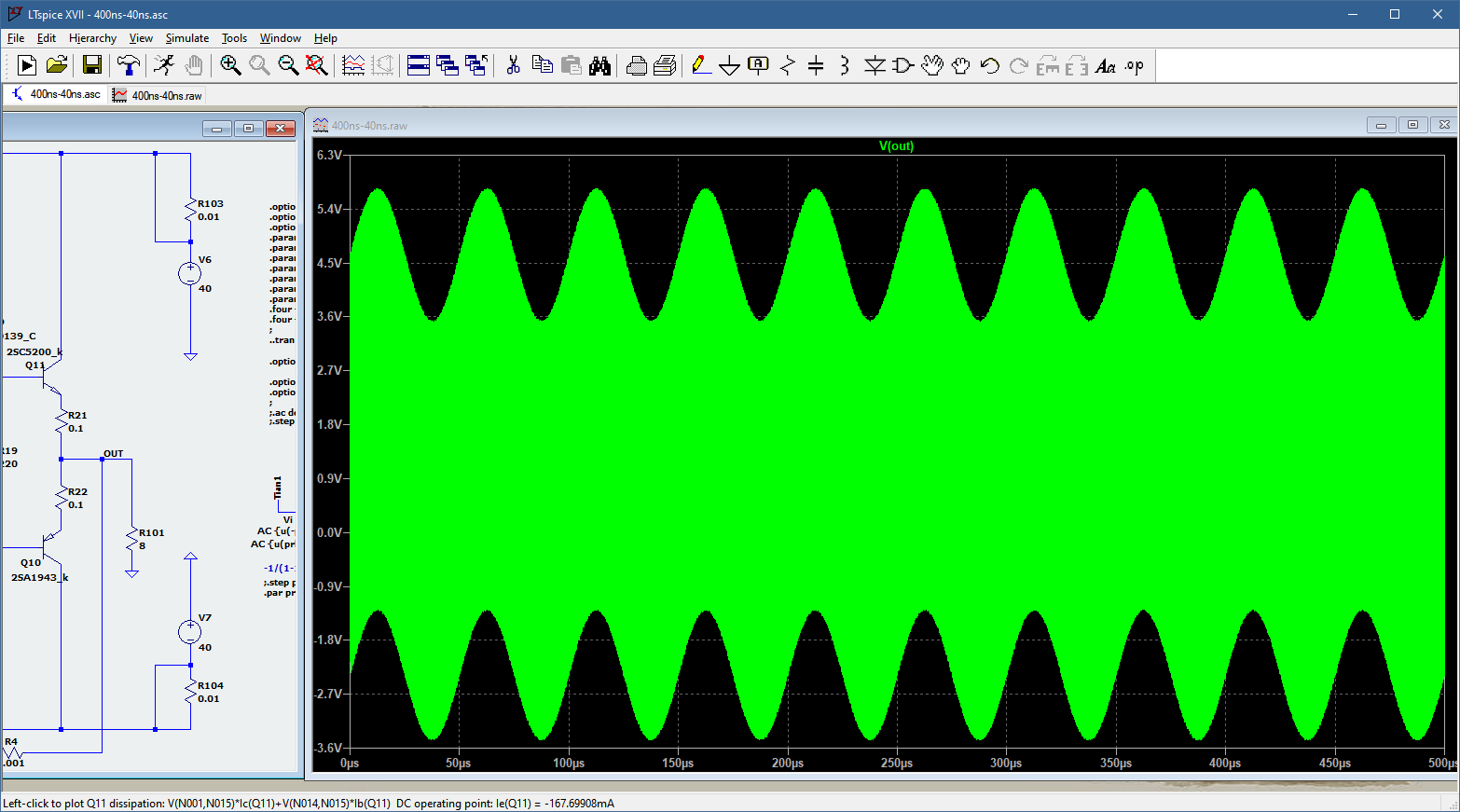The width and height of the screenshot is (1460, 812).
Task: Click resistor R101 in the schematic
Action: 131,539
